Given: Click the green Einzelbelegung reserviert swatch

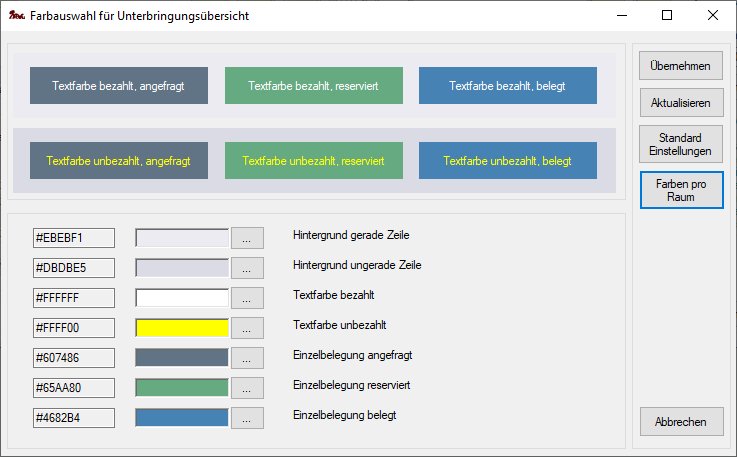Looking at the screenshot, I should [182, 388].
